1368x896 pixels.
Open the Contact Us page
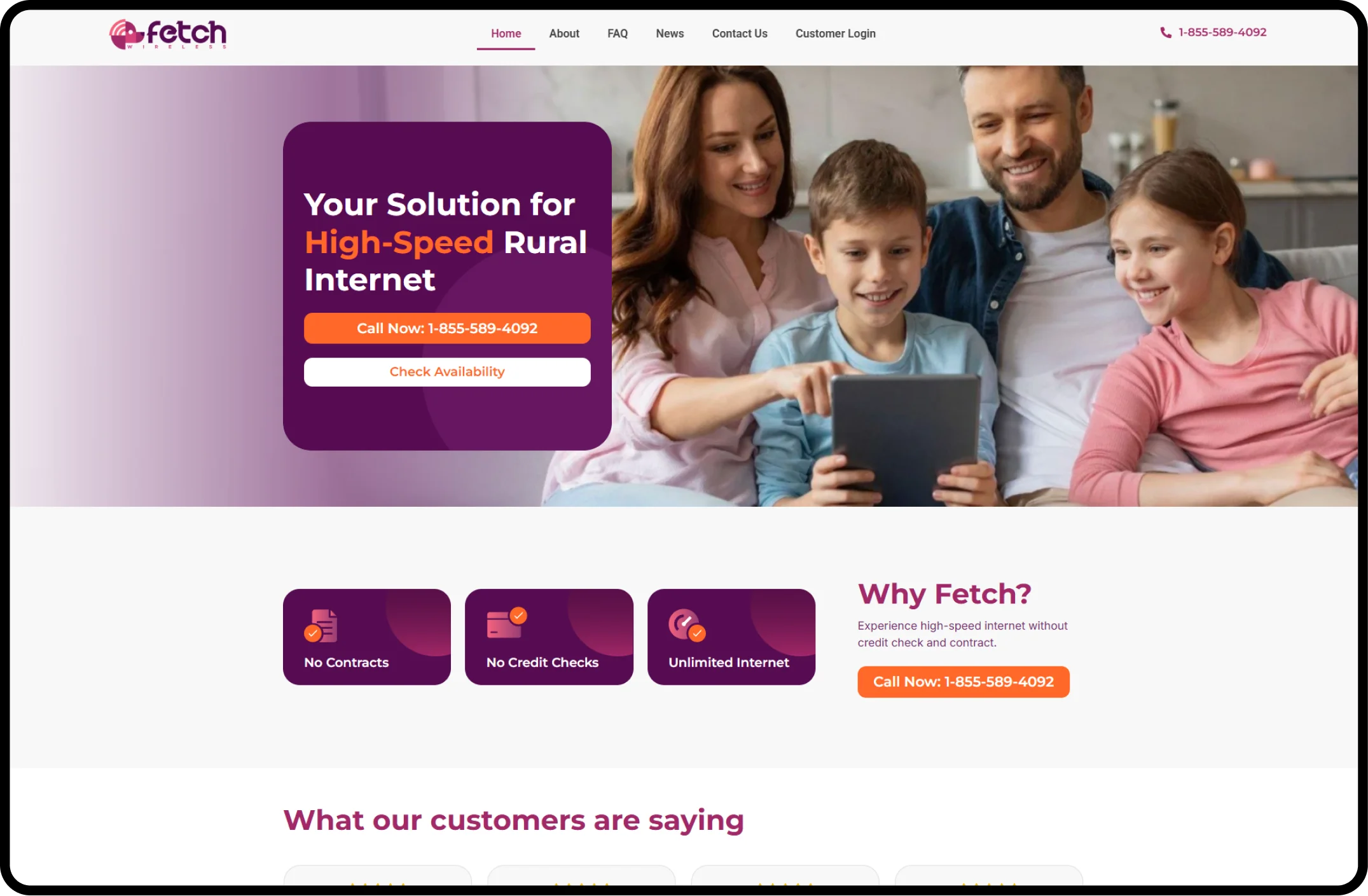point(740,34)
